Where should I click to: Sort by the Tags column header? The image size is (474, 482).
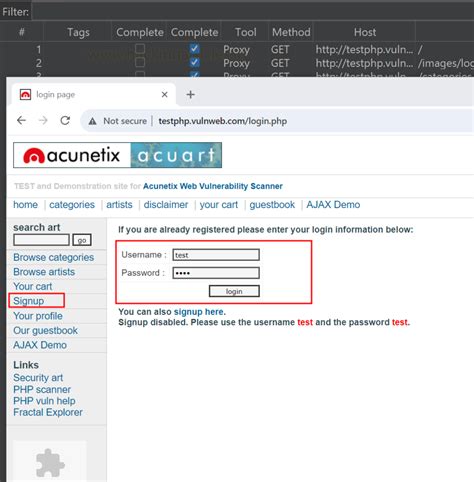pos(78,32)
